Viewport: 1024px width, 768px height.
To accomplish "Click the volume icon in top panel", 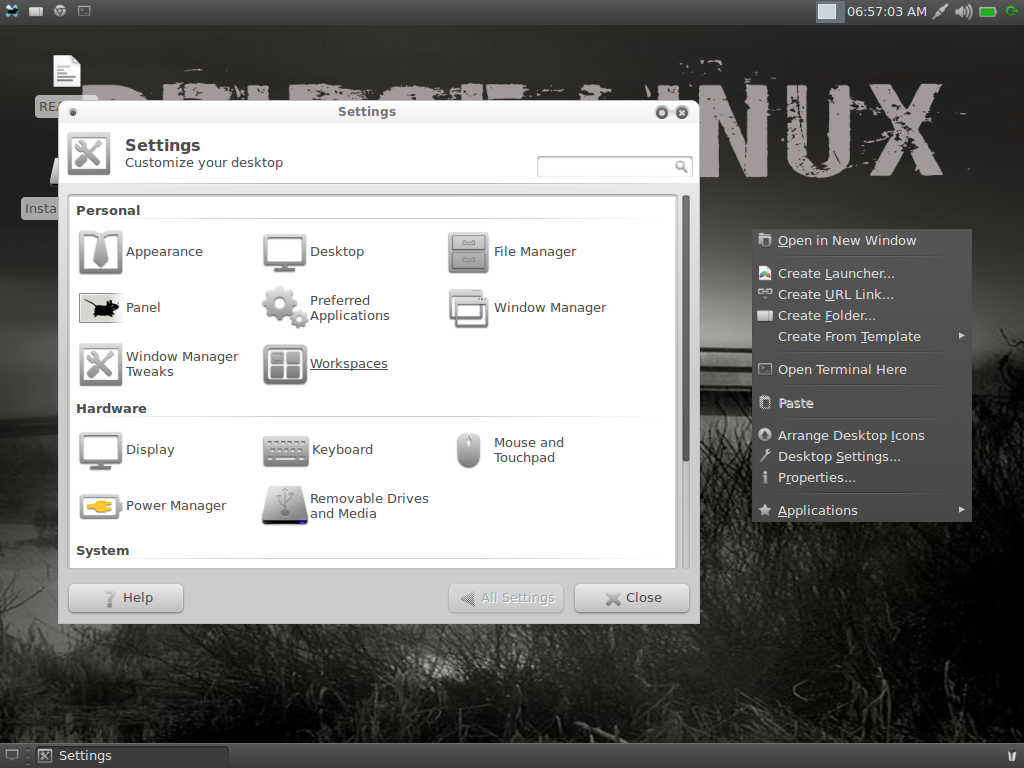I will (x=963, y=12).
